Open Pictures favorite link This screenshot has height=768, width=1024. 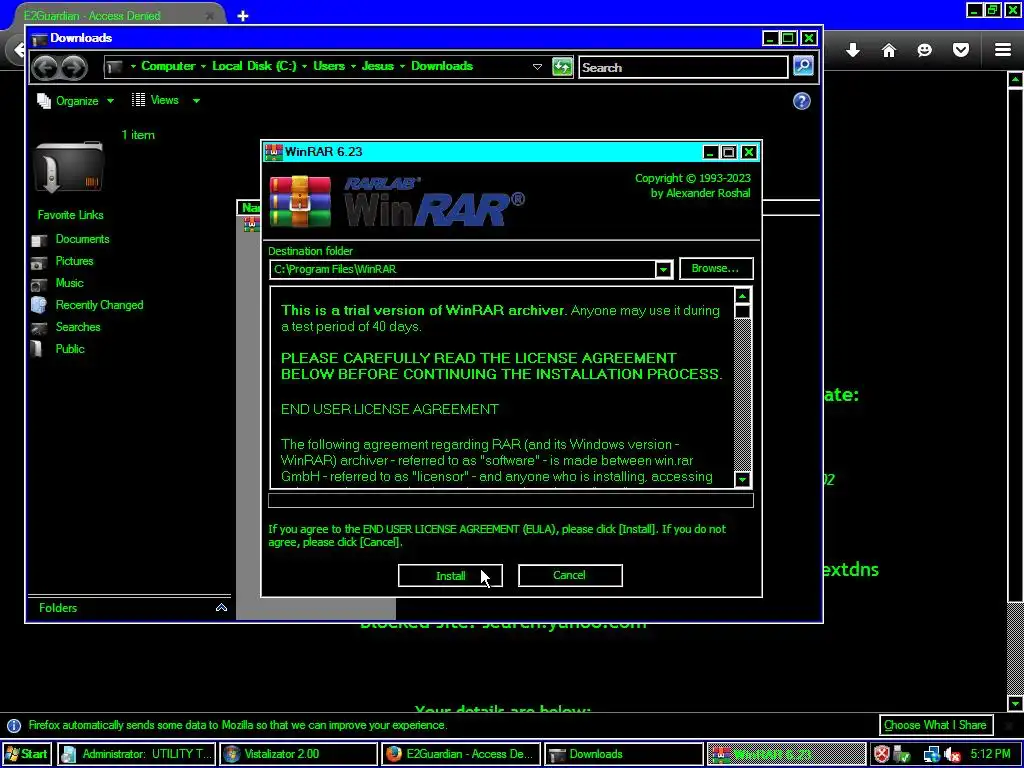pos(74,261)
